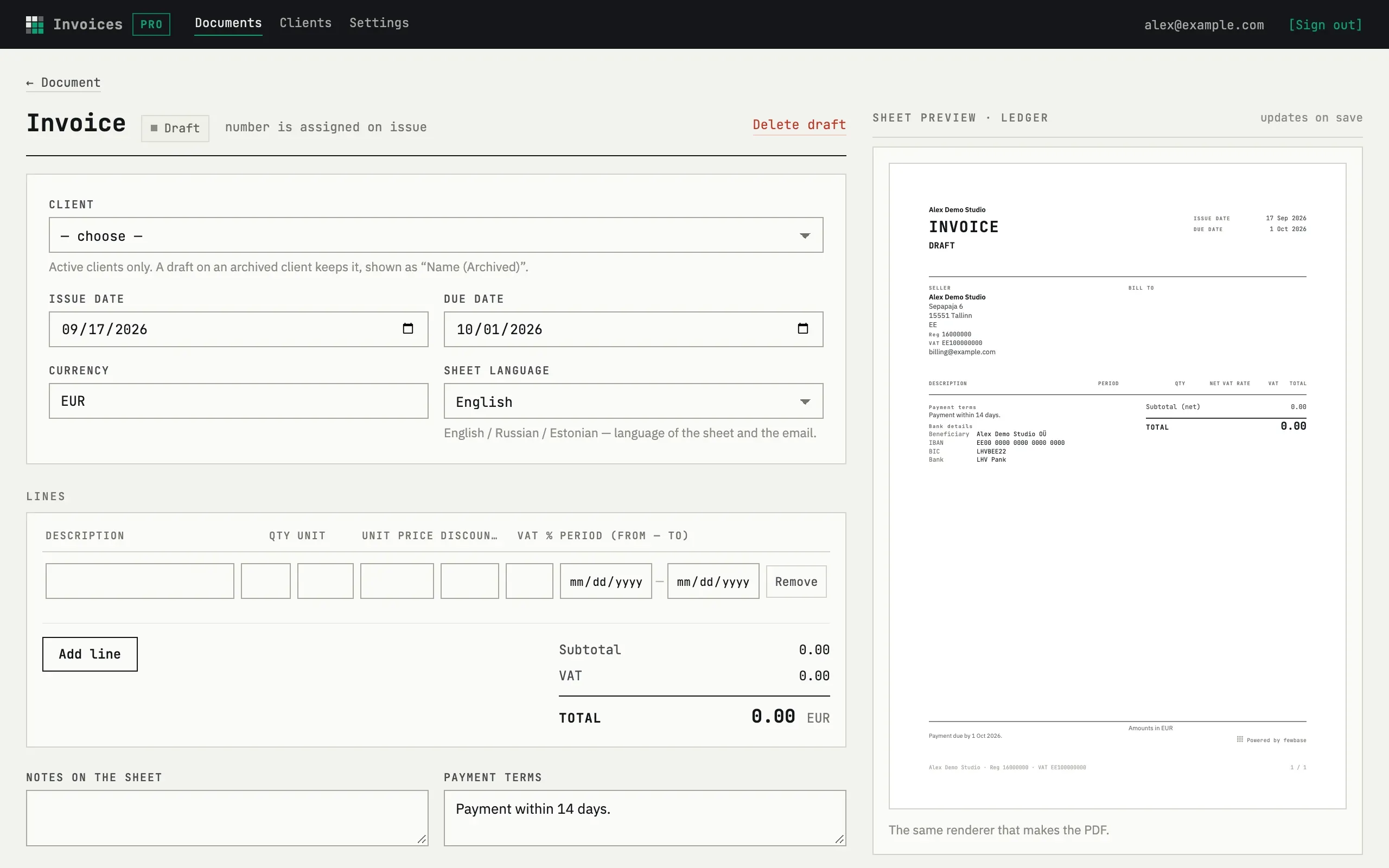This screenshot has width=1389, height=868.
Task: Open the Sheet Language dropdown
Action: coord(633,401)
